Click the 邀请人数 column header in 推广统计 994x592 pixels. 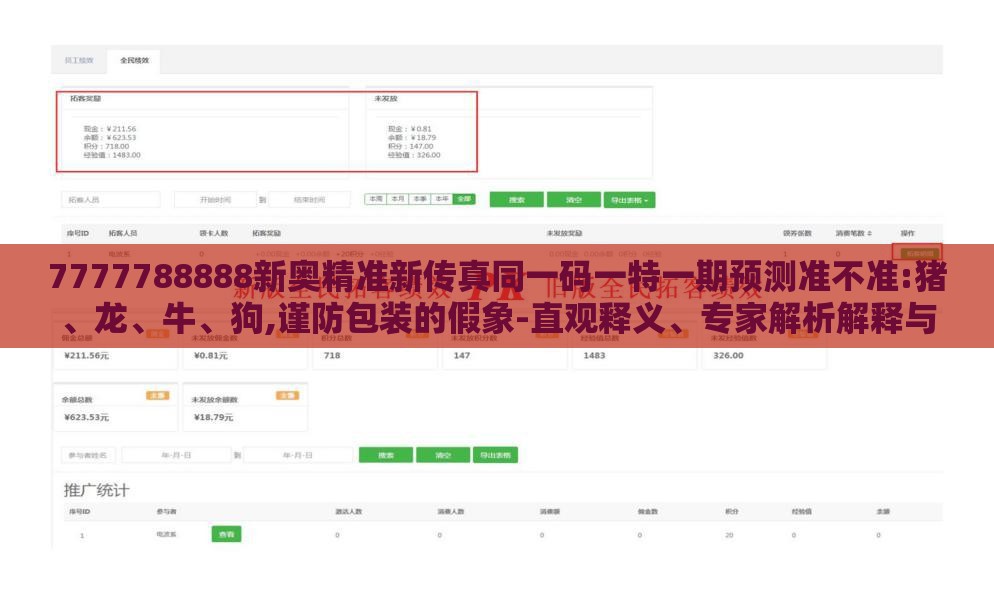coord(349,512)
